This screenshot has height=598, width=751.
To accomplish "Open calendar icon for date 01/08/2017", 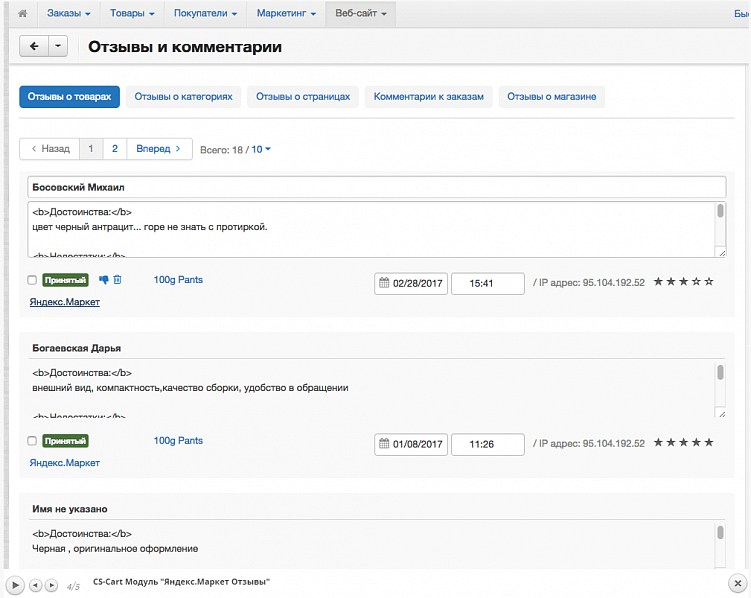I will coord(384,443).
